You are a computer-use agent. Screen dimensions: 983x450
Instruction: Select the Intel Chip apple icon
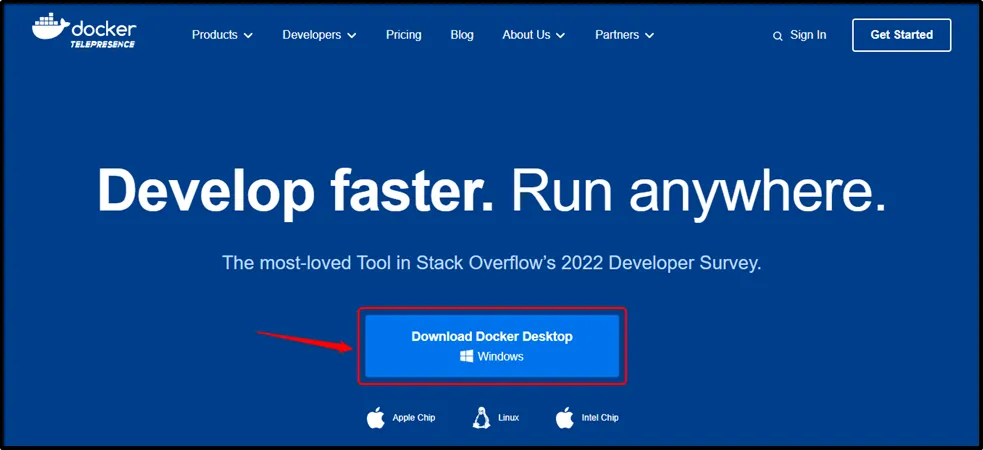point(564,417)
